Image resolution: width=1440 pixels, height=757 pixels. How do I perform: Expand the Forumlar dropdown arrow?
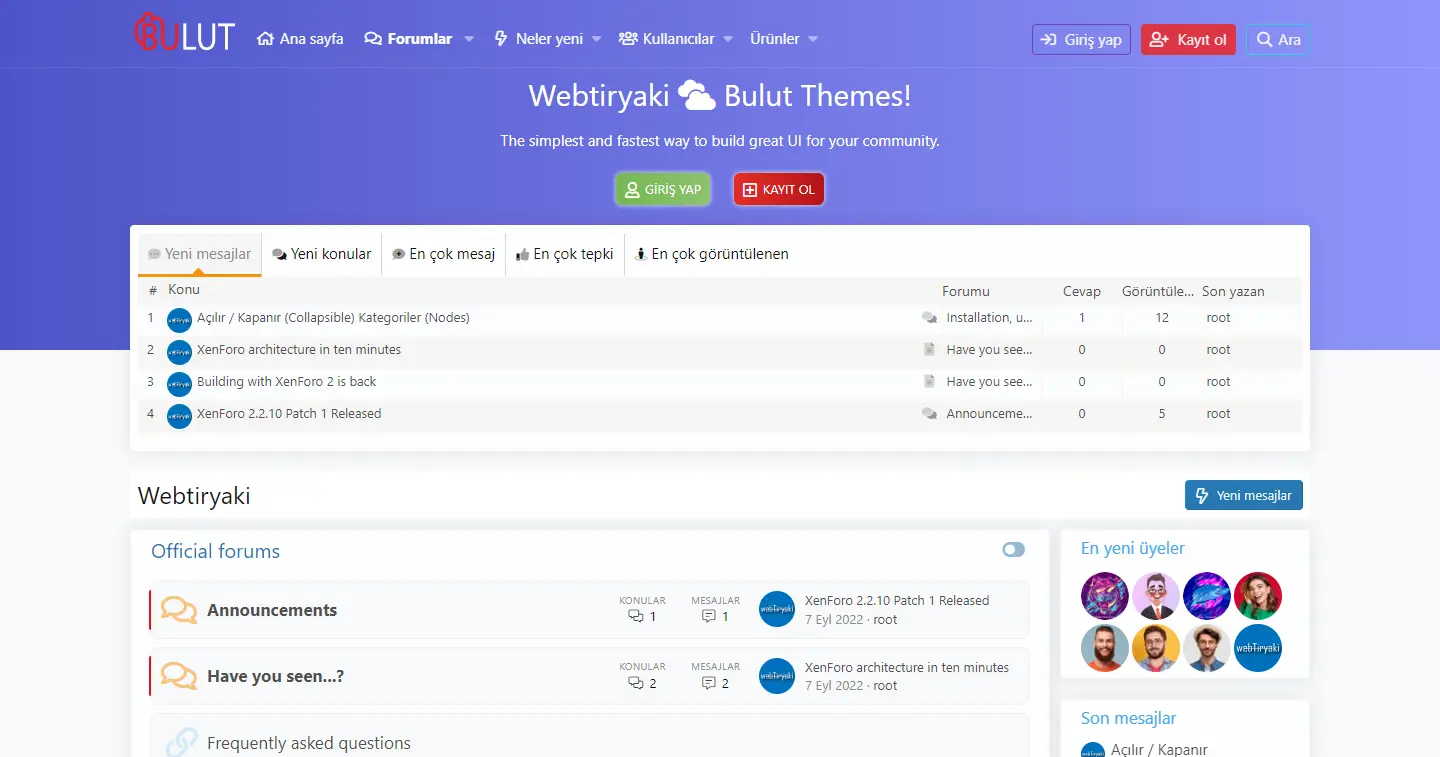[469, 40]
